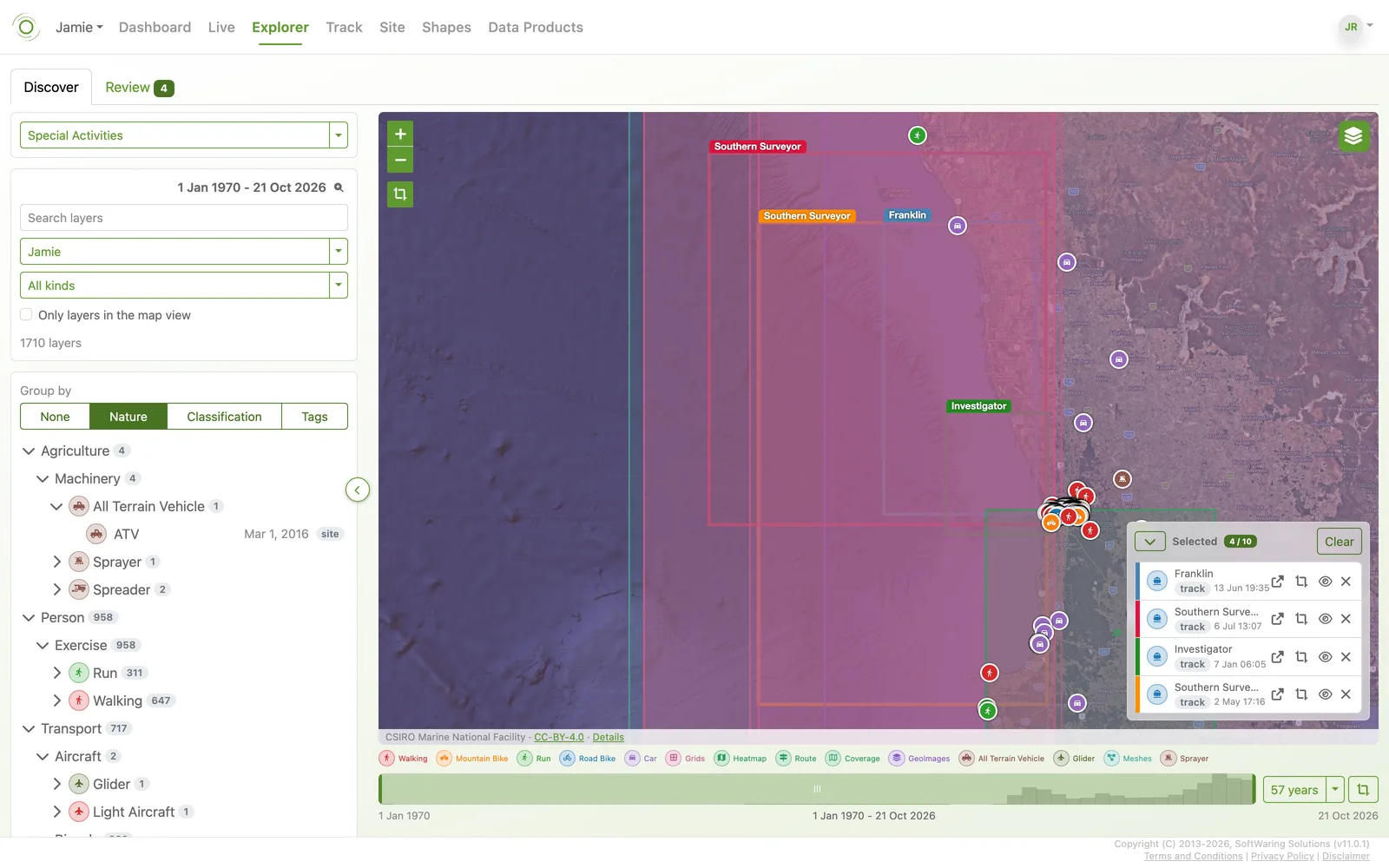Open the CC-BY-4.0 license link
Screen dimensions: 1389x868
click(x=559, y=738)
